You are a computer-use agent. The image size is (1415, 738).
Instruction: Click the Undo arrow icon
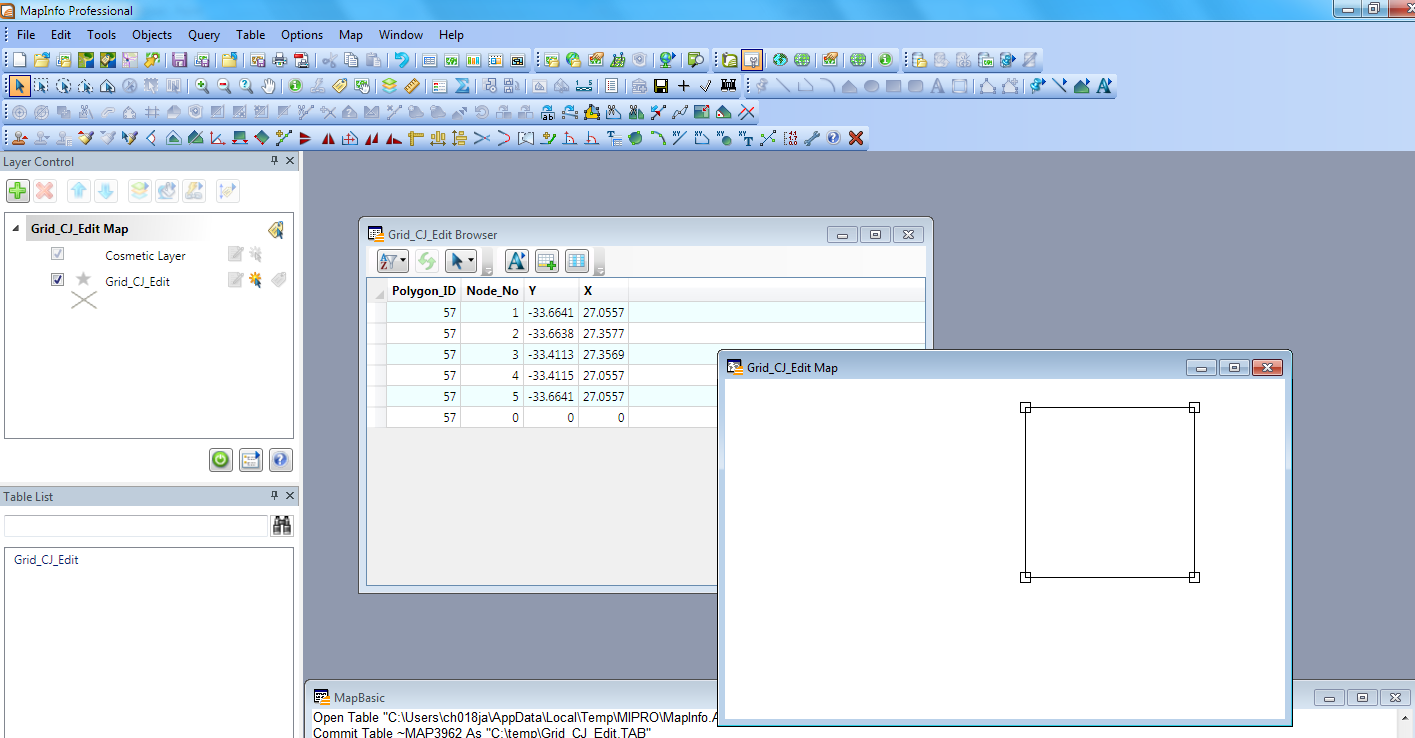[401, 60]
